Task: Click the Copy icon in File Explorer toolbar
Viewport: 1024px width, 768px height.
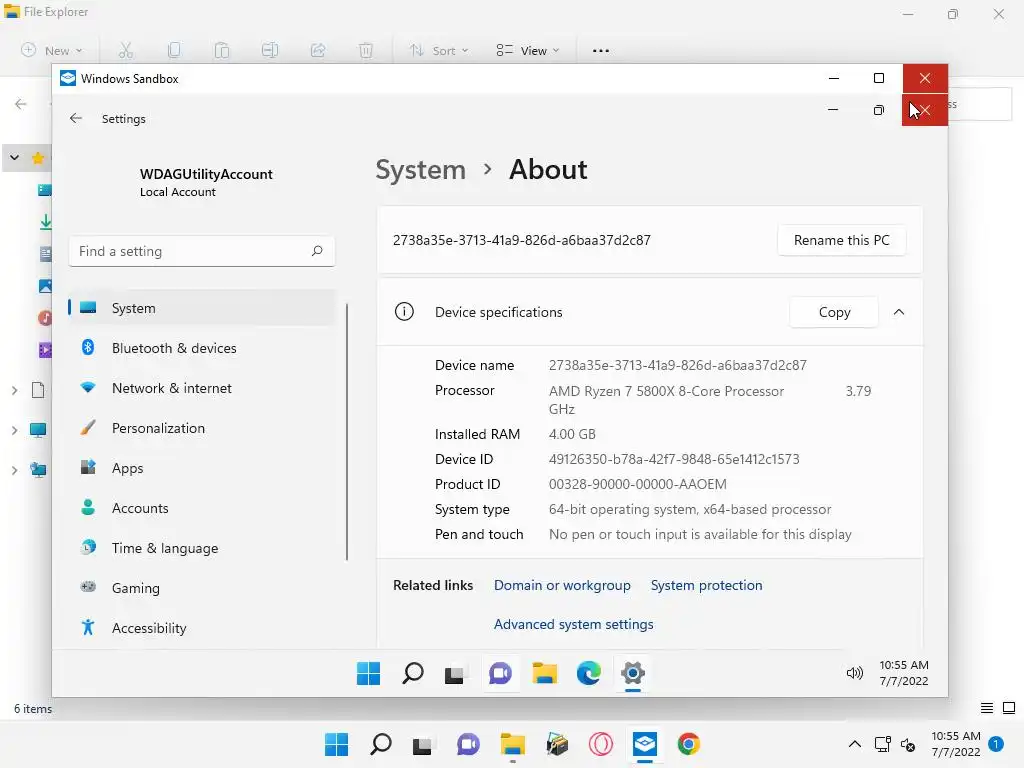Action: [x=174, y=50]
